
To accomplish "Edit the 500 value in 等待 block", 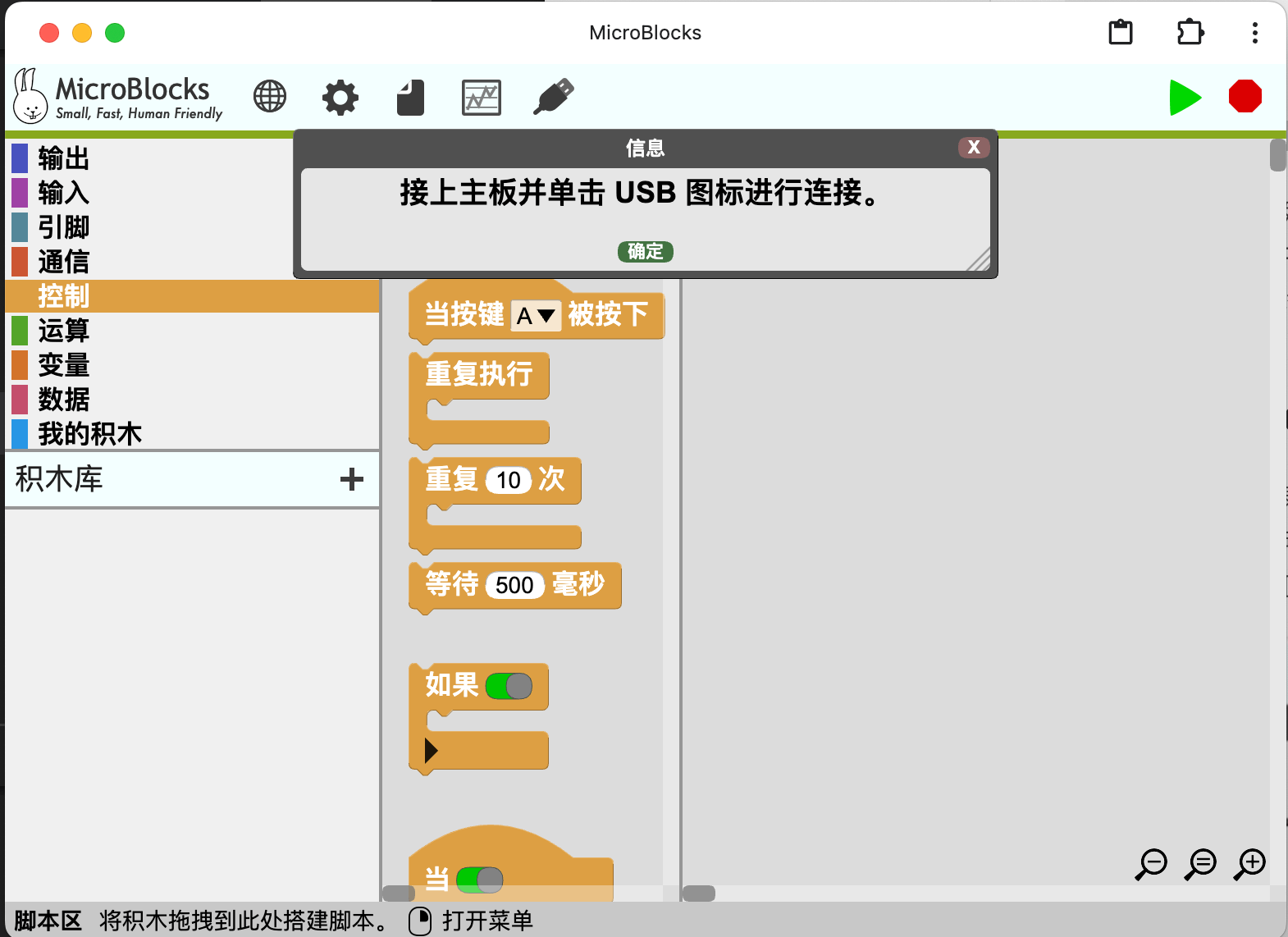I will (x=515, y=585).
